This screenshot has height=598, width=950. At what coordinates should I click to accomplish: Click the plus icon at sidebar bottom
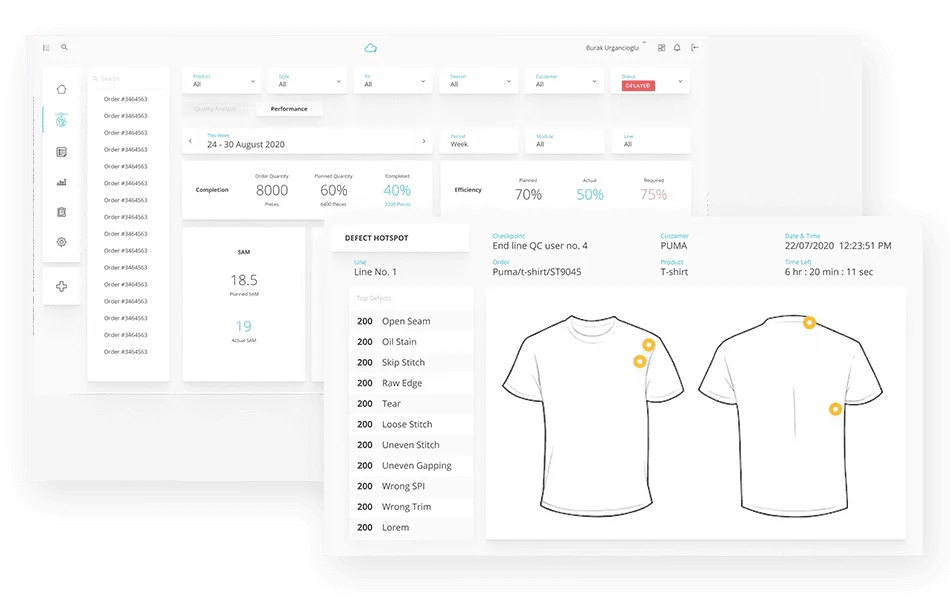pos(61,286)
